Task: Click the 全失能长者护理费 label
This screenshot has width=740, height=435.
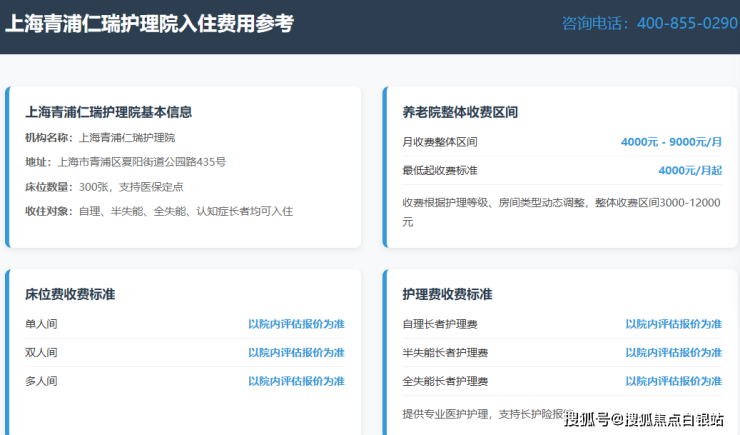Action: point(445,381)
